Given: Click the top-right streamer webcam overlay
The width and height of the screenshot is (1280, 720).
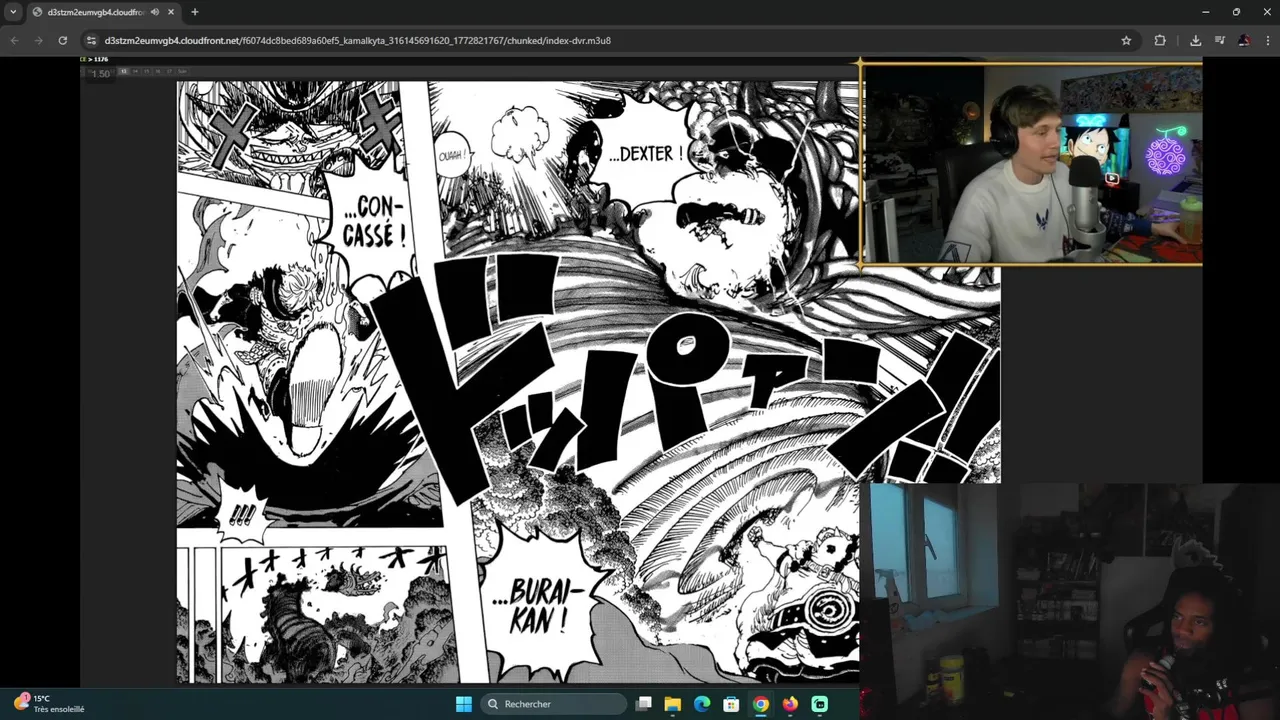Looking at the screenshot, I should click(x=1031, y=165).
